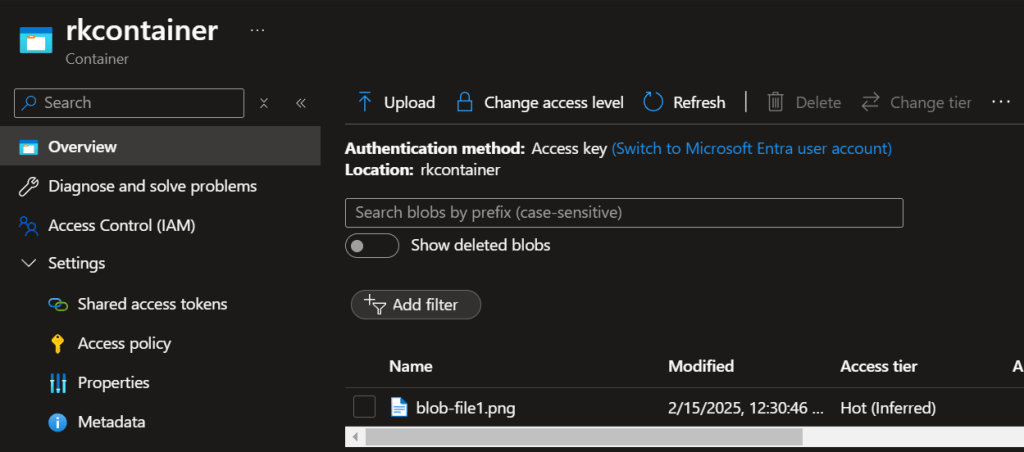Open Diagnose and solve problems
The width and height of the screenshot is (1024, 452).
[152, 186]
